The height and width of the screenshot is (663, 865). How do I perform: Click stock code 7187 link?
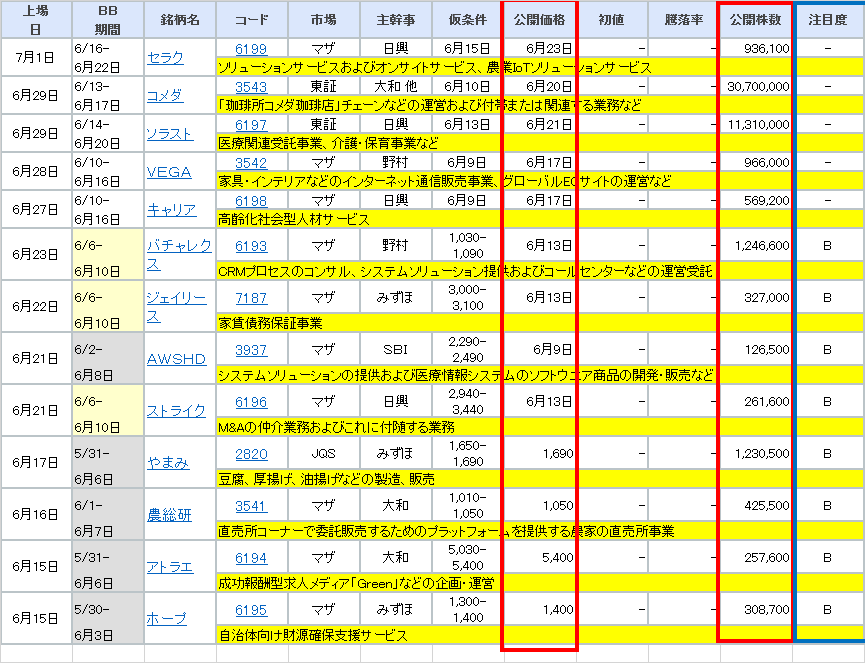click(x=251, y=297)
